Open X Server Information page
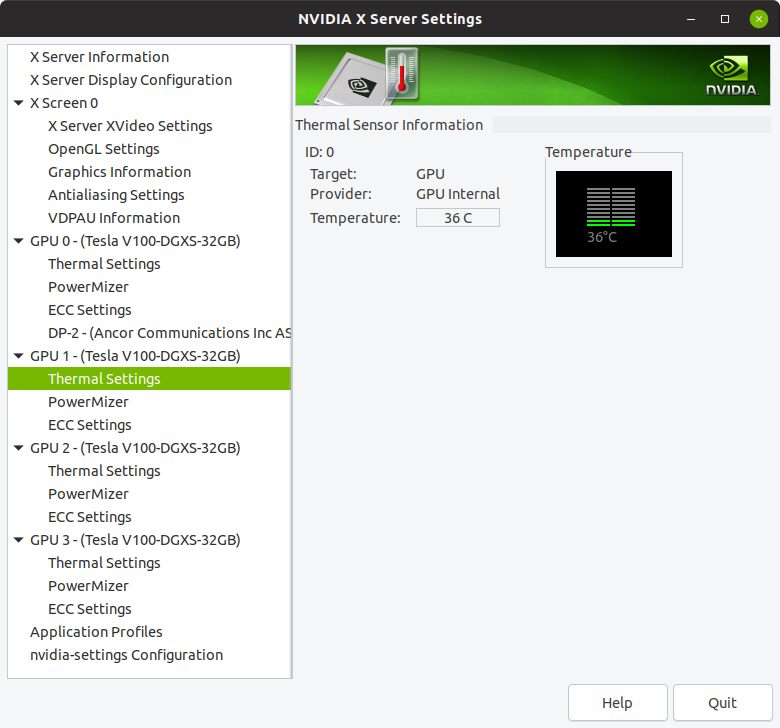The image size is (780, 728). [x=99, y=57]
